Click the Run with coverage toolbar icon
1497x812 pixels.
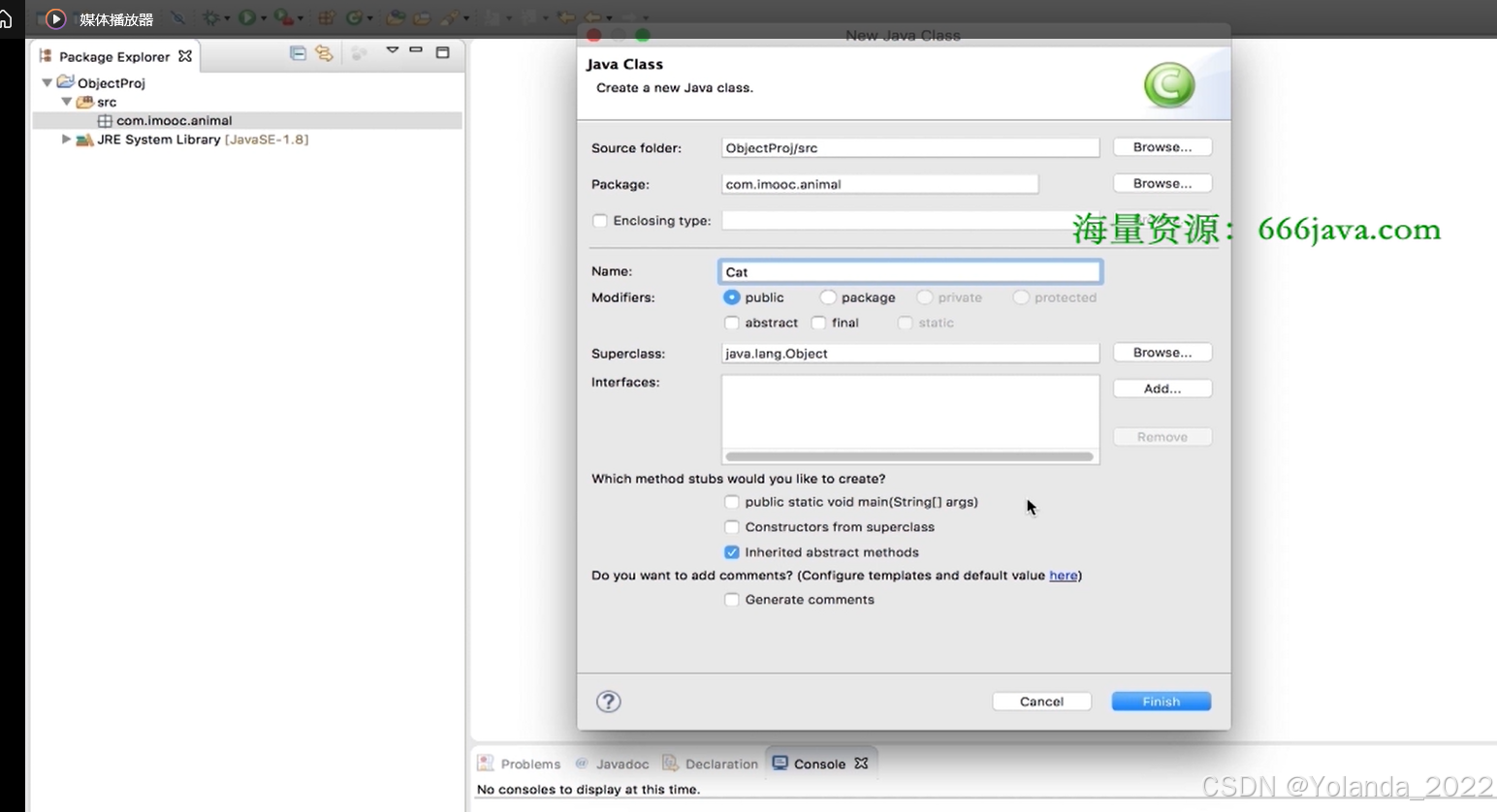(284, 17)
